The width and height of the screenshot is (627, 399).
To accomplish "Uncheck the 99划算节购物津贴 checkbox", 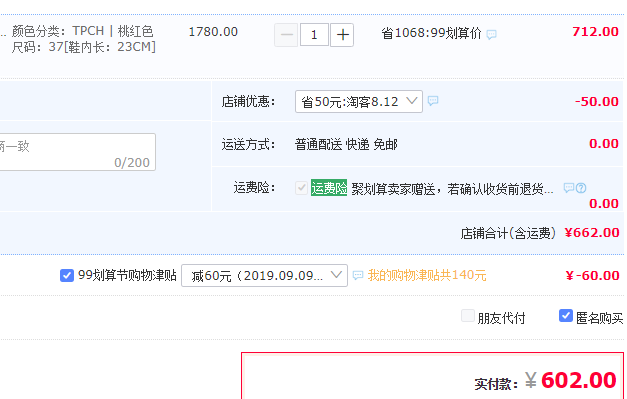I will [67, 275].
